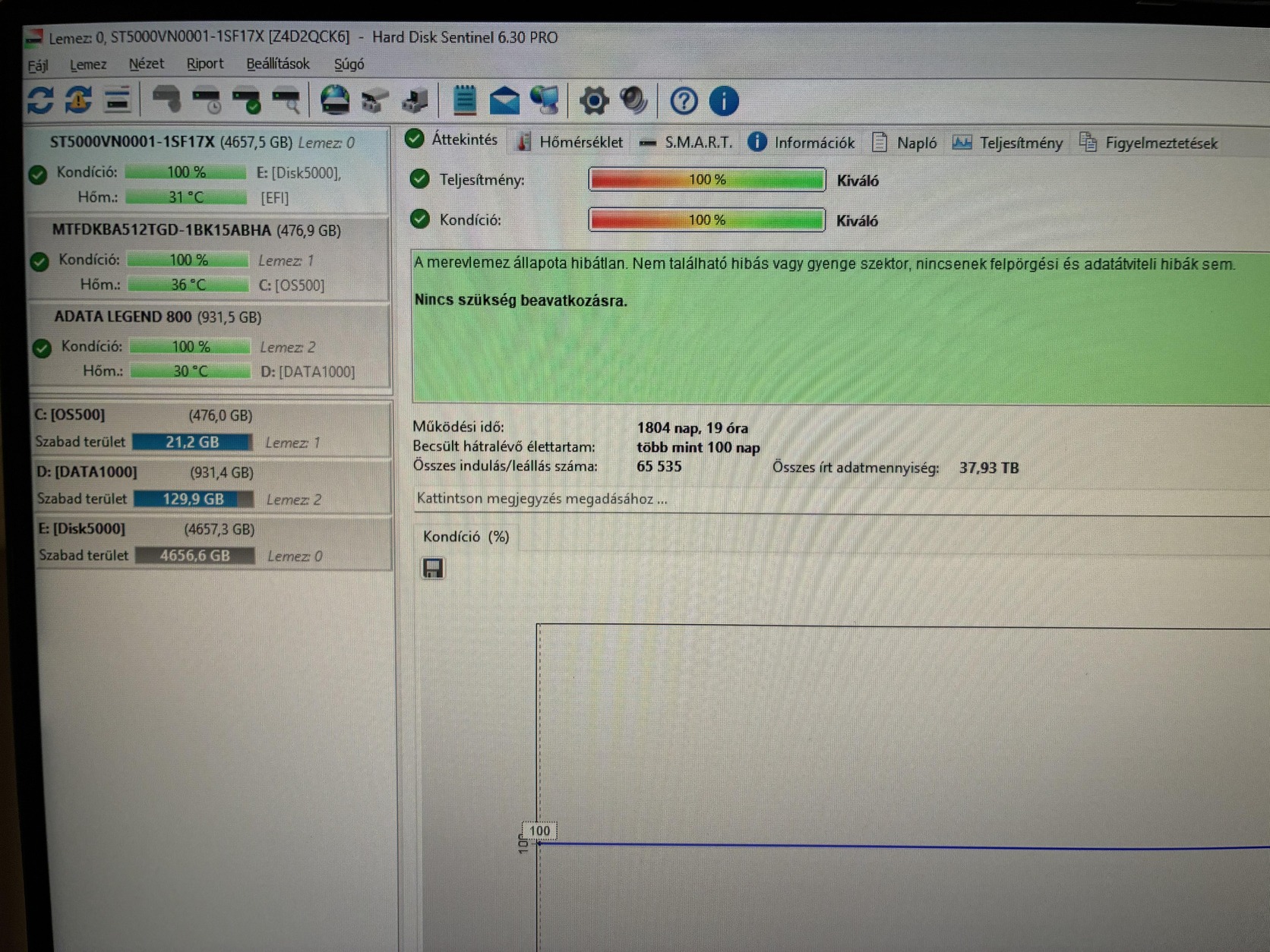The image size is (1270, 952).
Task: Select the D: [DATA1000] volume entry
Action: click(x=213, y=486)
